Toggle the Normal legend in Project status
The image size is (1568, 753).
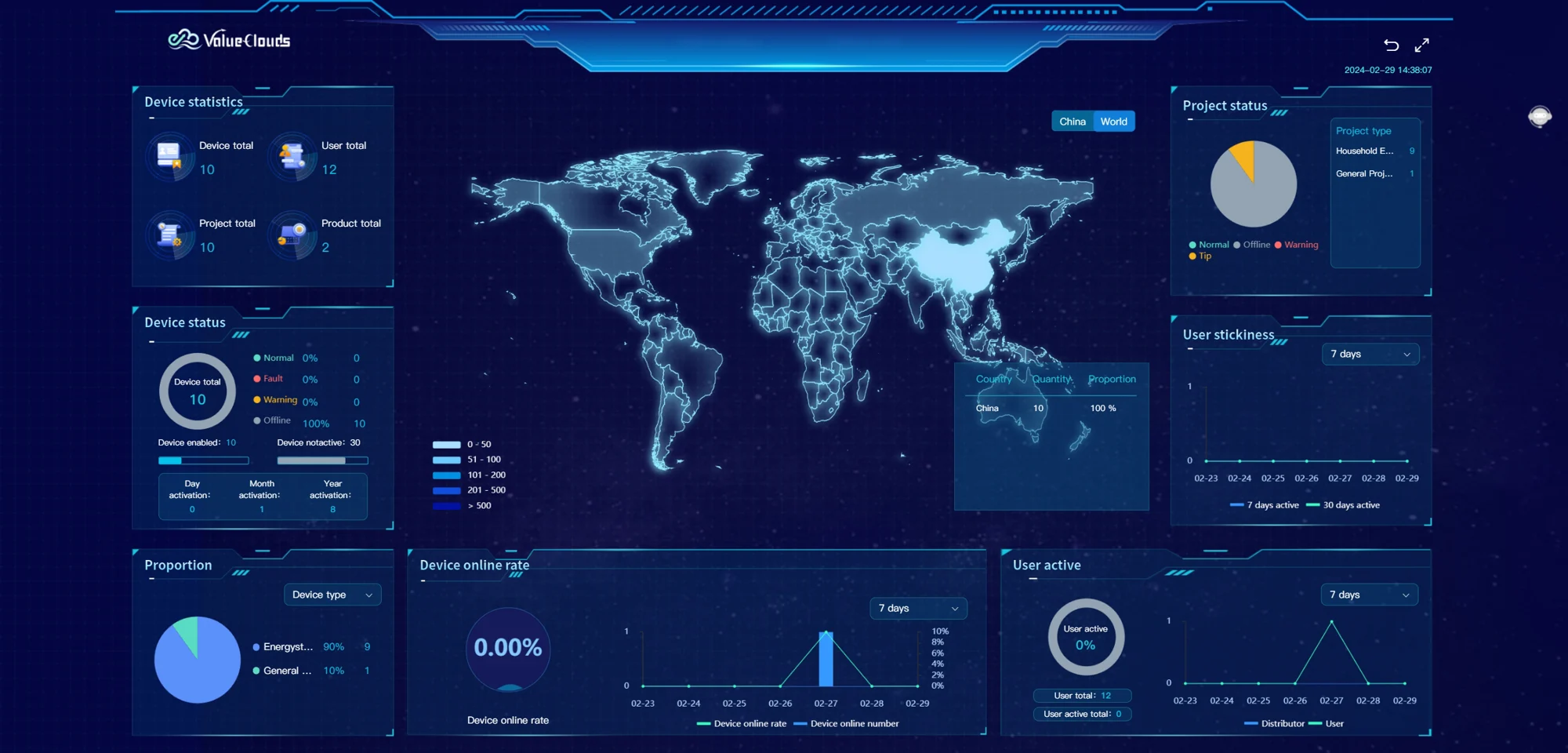pos(1209,245)
